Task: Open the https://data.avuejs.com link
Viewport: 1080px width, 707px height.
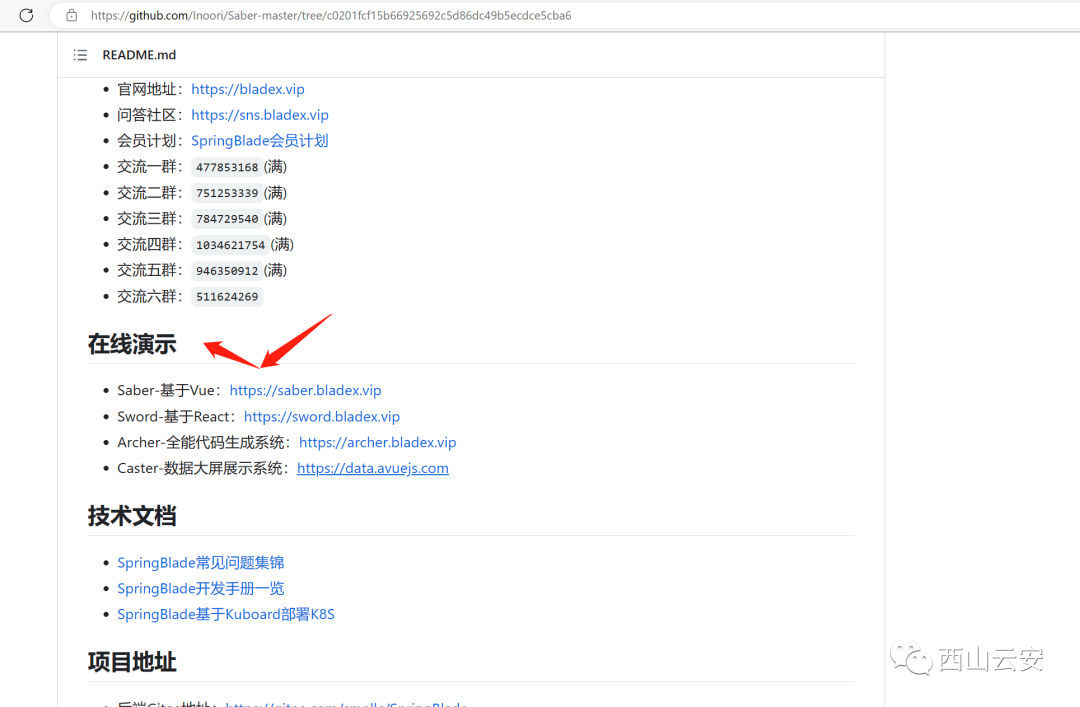Action: (x=373, y=468)
